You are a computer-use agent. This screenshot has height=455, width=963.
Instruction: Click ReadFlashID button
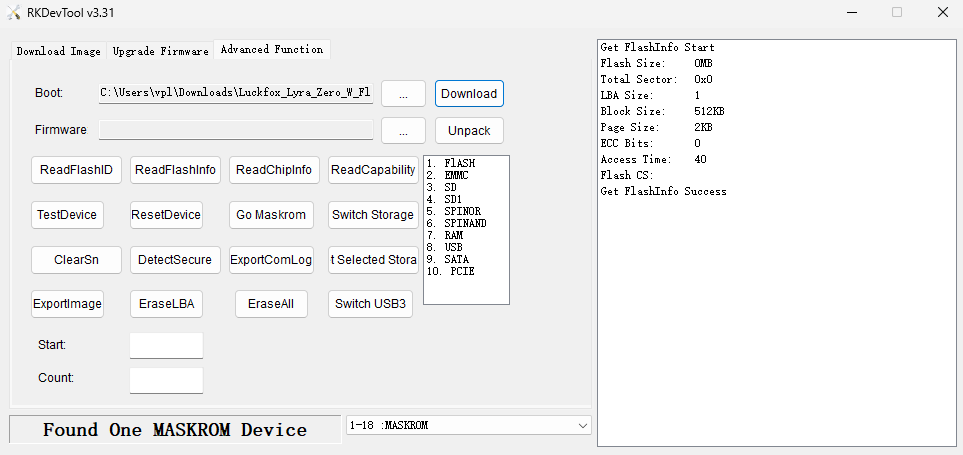click(76, 170)
